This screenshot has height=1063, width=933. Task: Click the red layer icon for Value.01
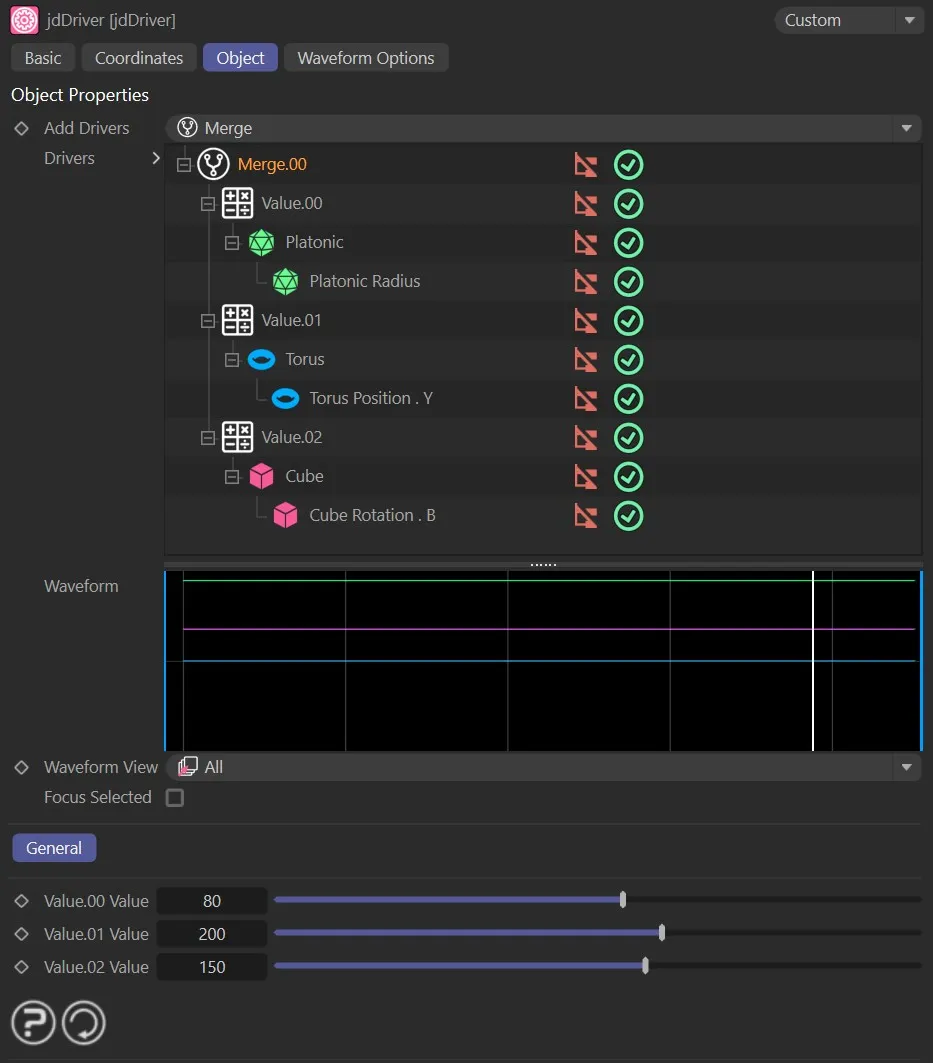click(586, 321)
